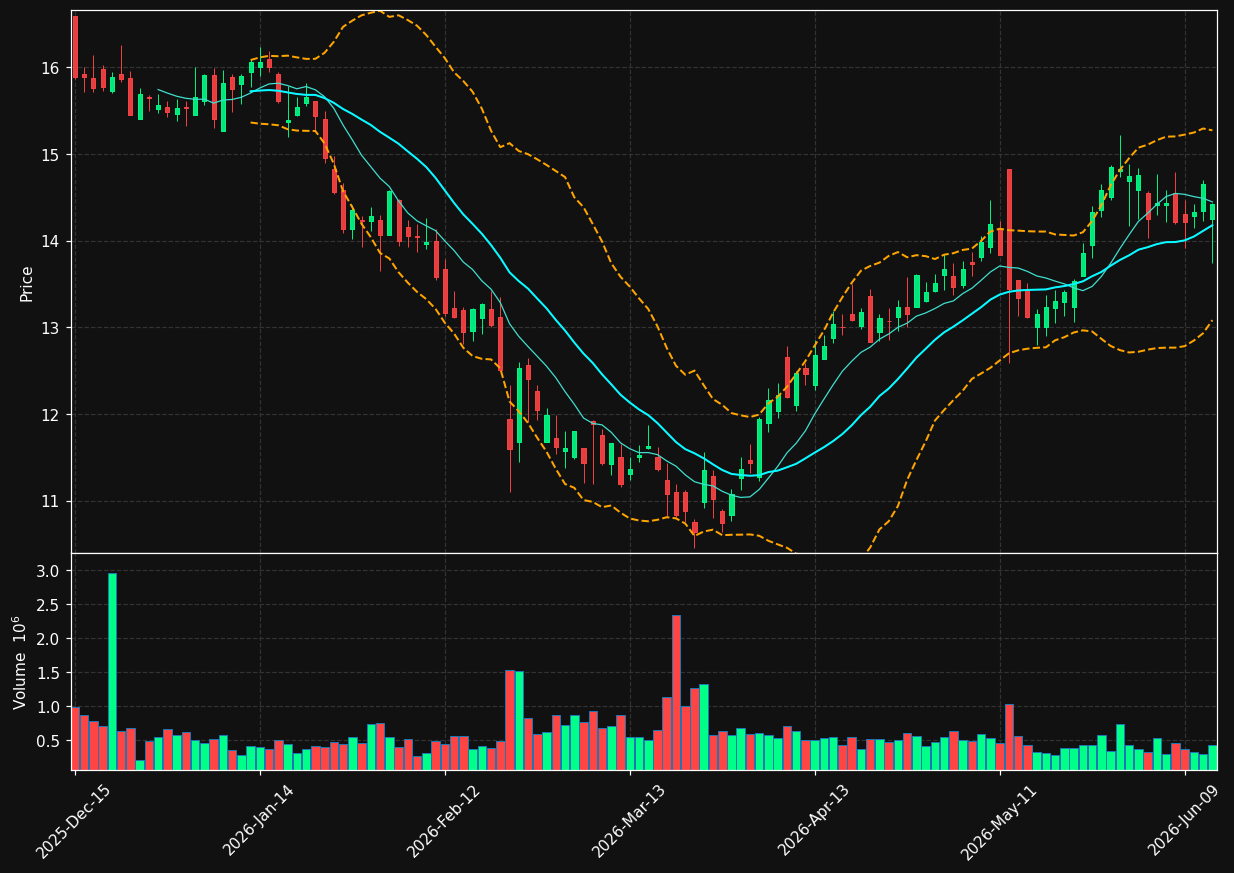Image resolution: width=1234 pixels, height=873 pixels.
Task: Select the price tick label 12
Action: [x=52, y=415]
